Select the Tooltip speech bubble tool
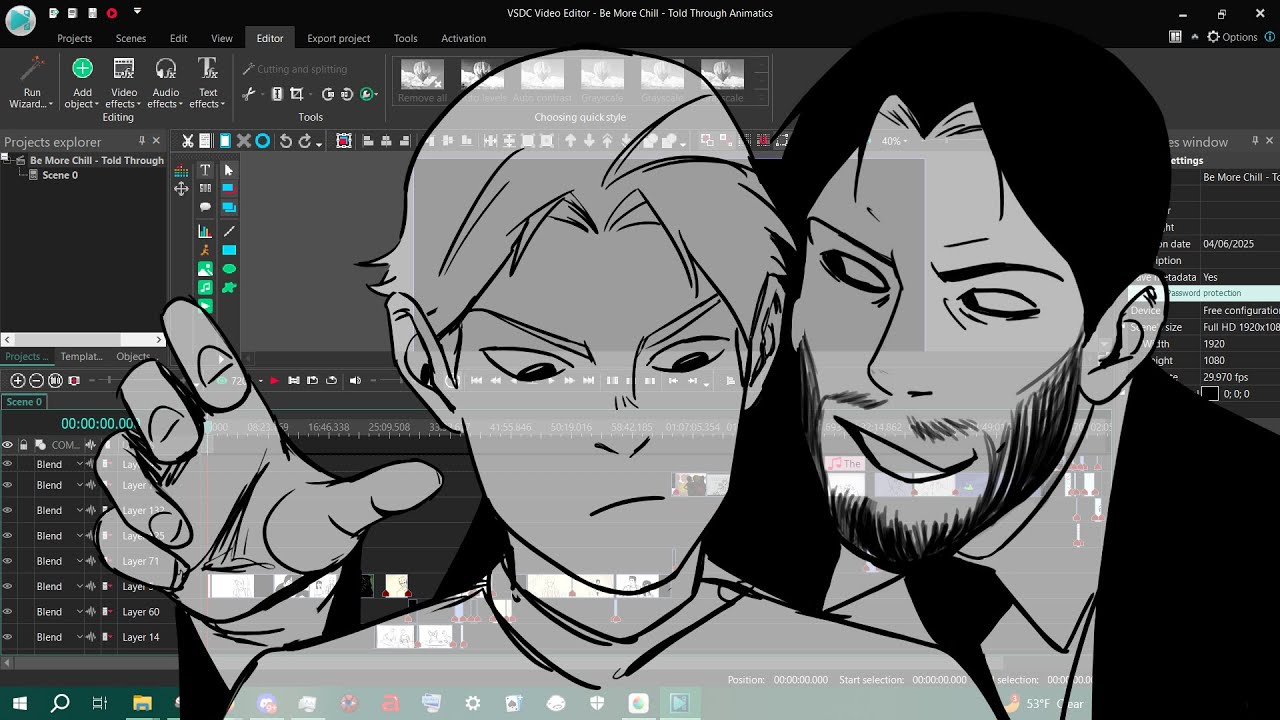Viewport: 1280px width, 720px height. coord(205,207)
